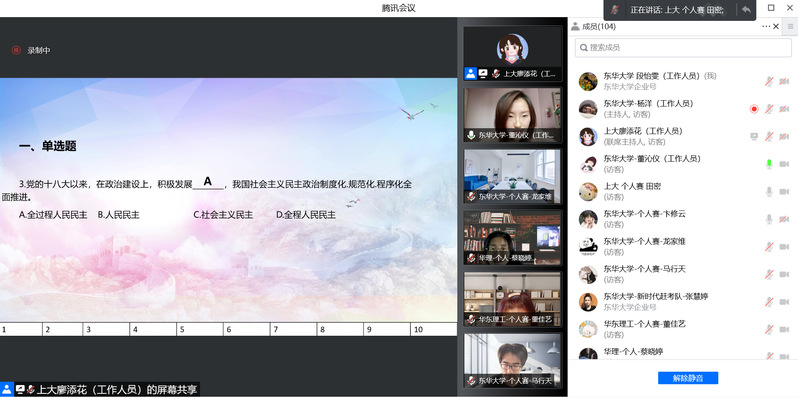798x398 pixels.
Task: Click the reply arrow icon in speaking banner
Action: tap(746, 10)
